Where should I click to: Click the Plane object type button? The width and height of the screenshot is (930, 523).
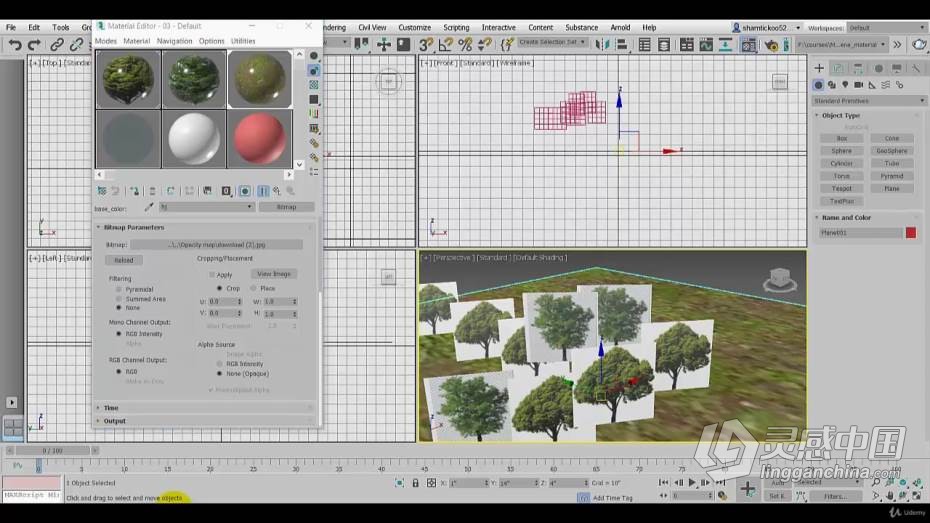tap(891, 189)
